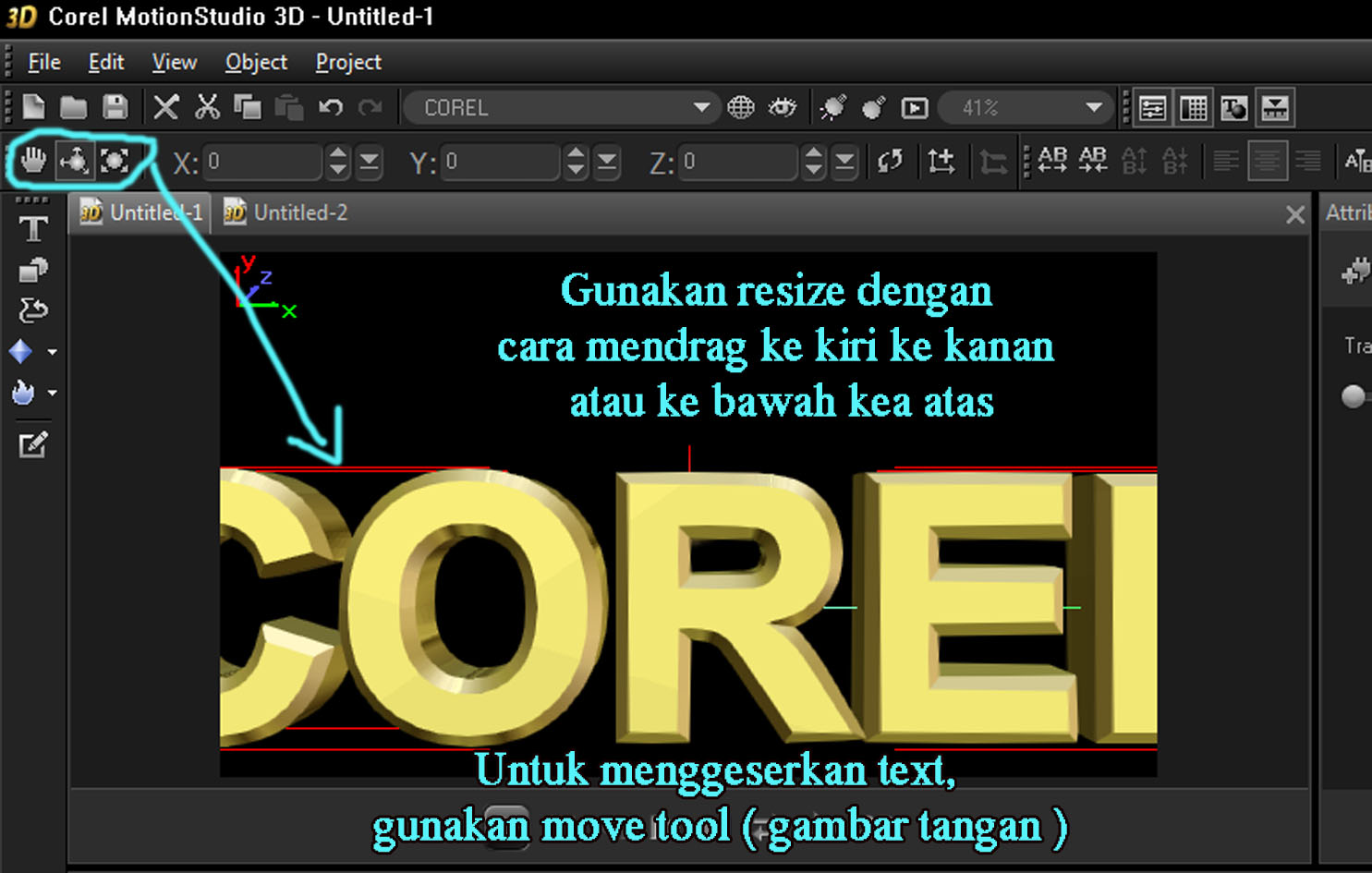Click the greyed-out frame icon right of the crop-frame plus
Image resolution: width=1372 pixels, height=873 pixels.
tap(994, 164)
